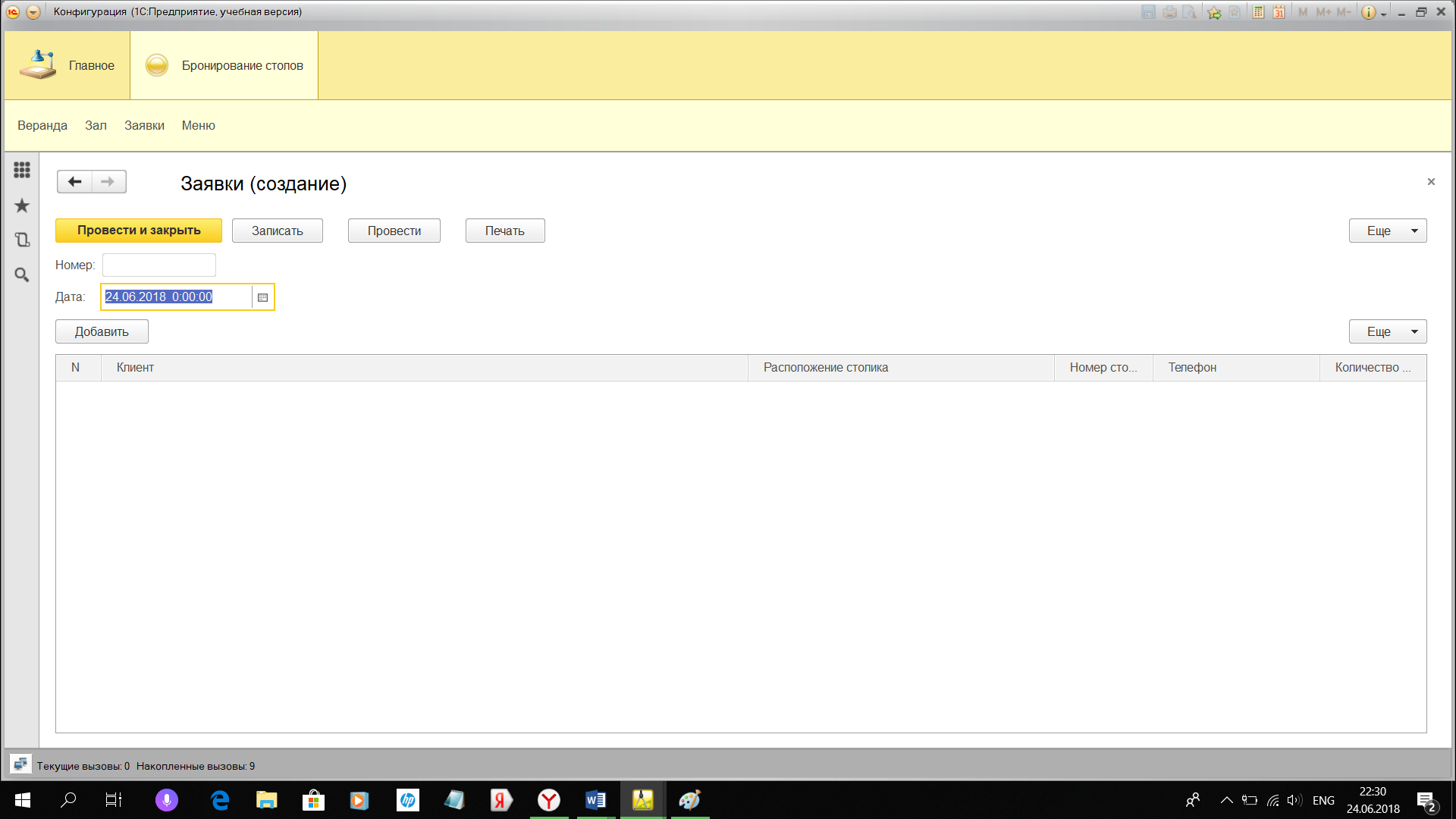1456x819 pixels.
Task: Open the calendar icon in the title bar
Action: tap(1279, 12)
